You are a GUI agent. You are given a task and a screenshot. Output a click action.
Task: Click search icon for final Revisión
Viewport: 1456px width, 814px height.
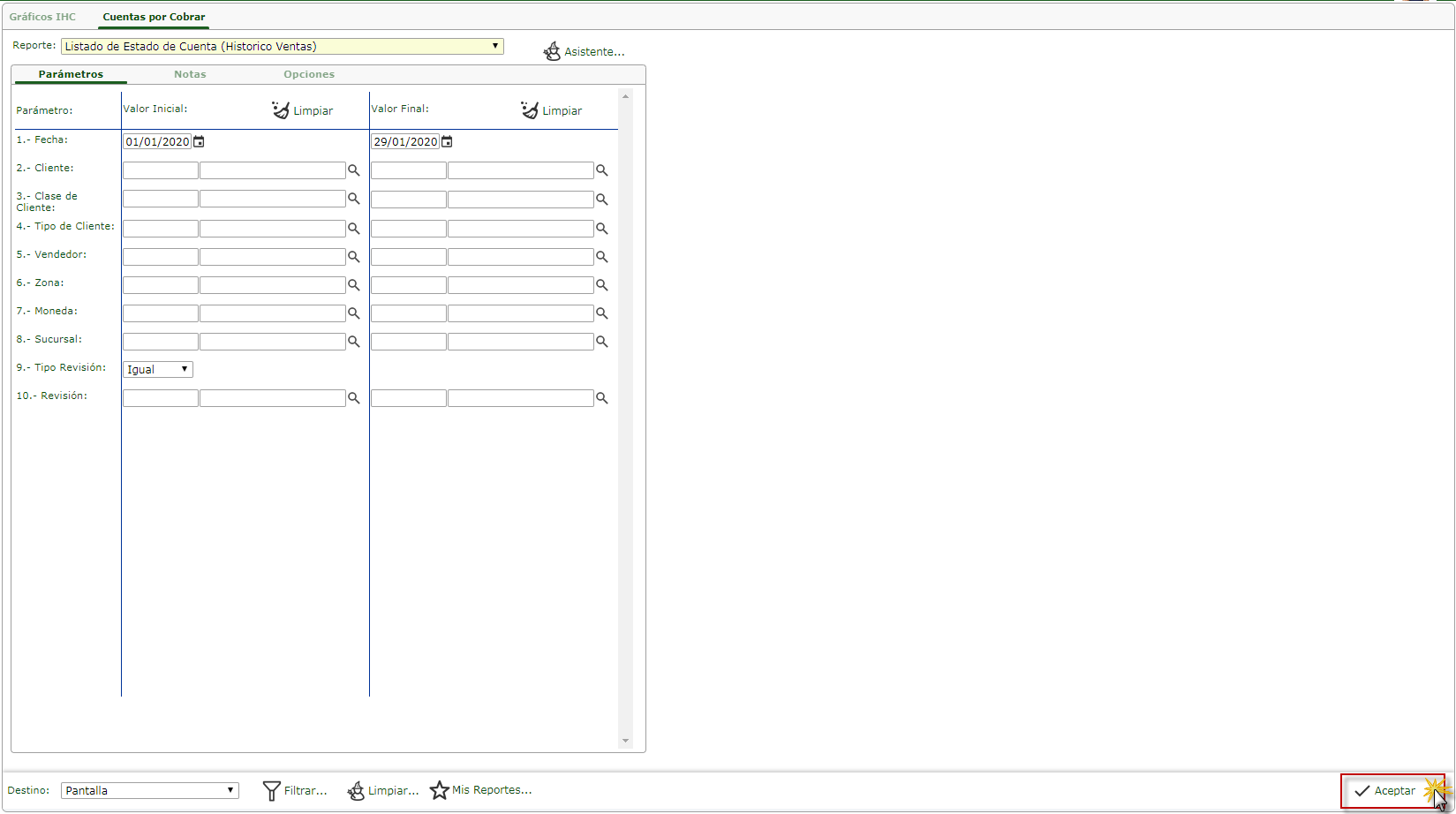pos(601,398)
